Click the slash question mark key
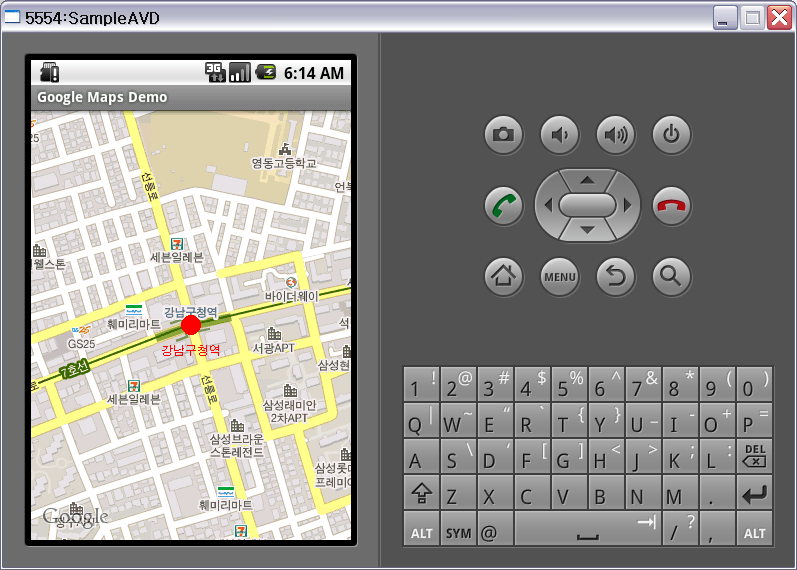The image size is (797, 570). 681,529
